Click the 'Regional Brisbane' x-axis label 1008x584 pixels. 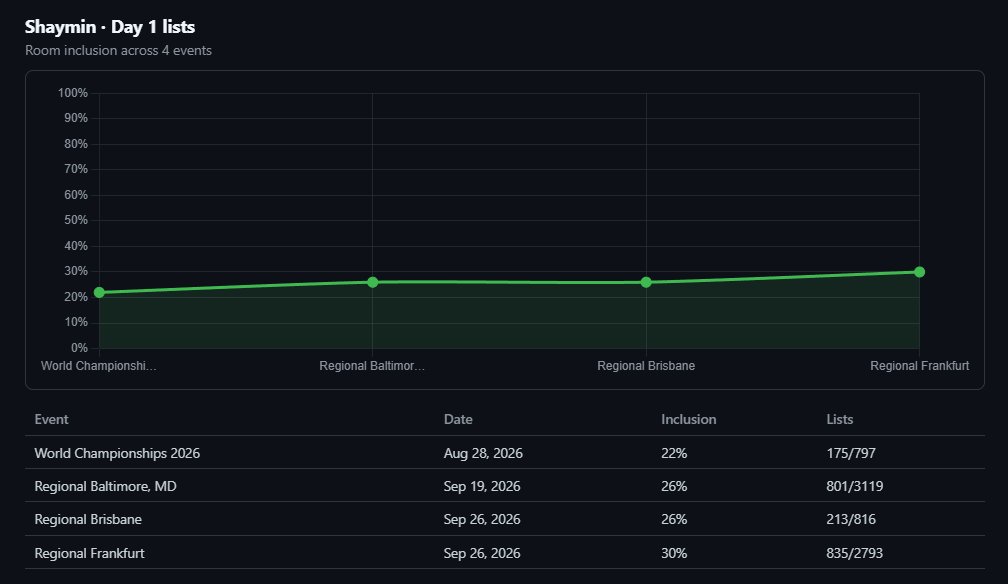(x=646, y=366)
